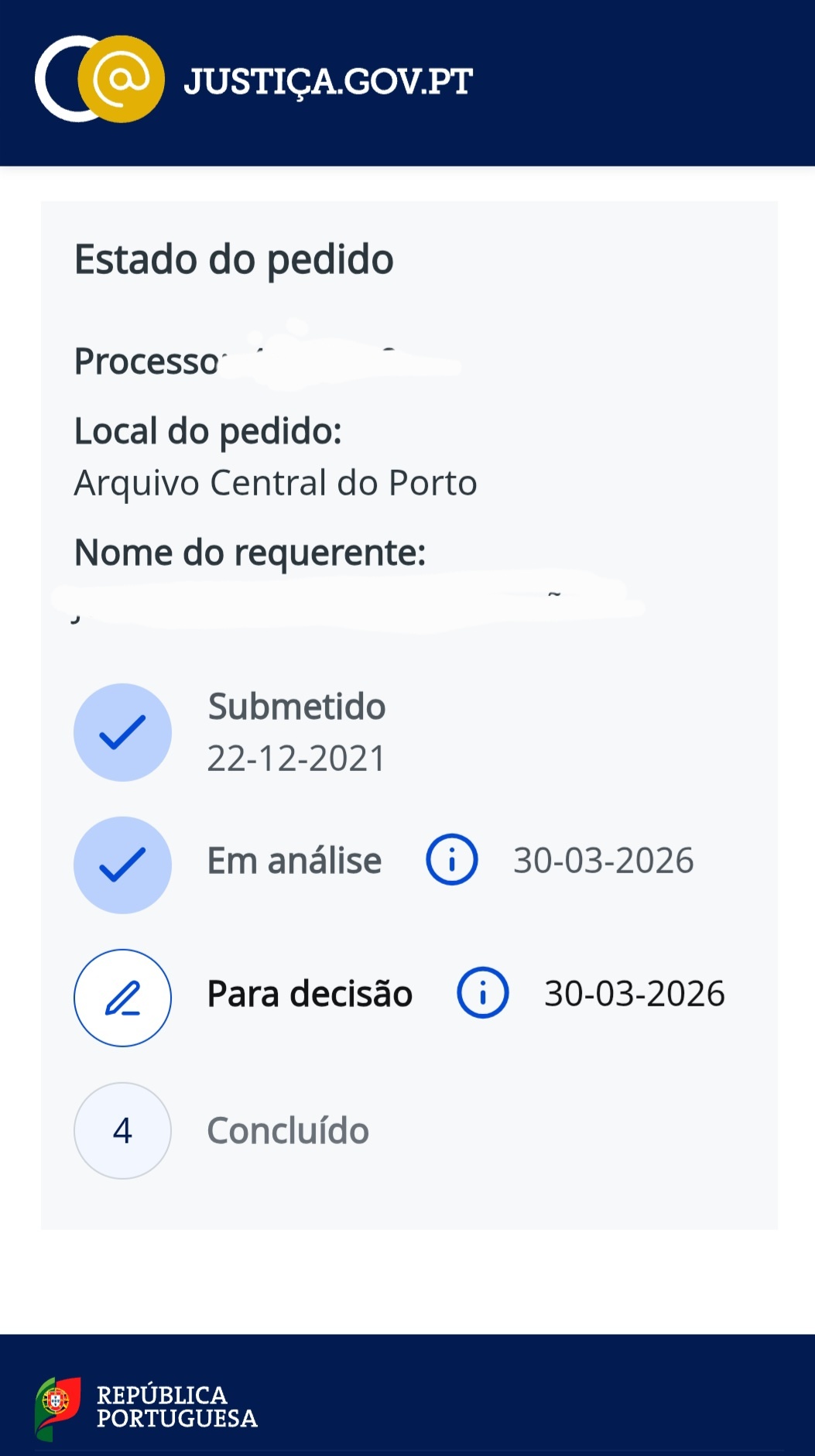Click the step 4 Concluído circle
This screenshot has width=815, height=1456.
tap(122, 1131)
